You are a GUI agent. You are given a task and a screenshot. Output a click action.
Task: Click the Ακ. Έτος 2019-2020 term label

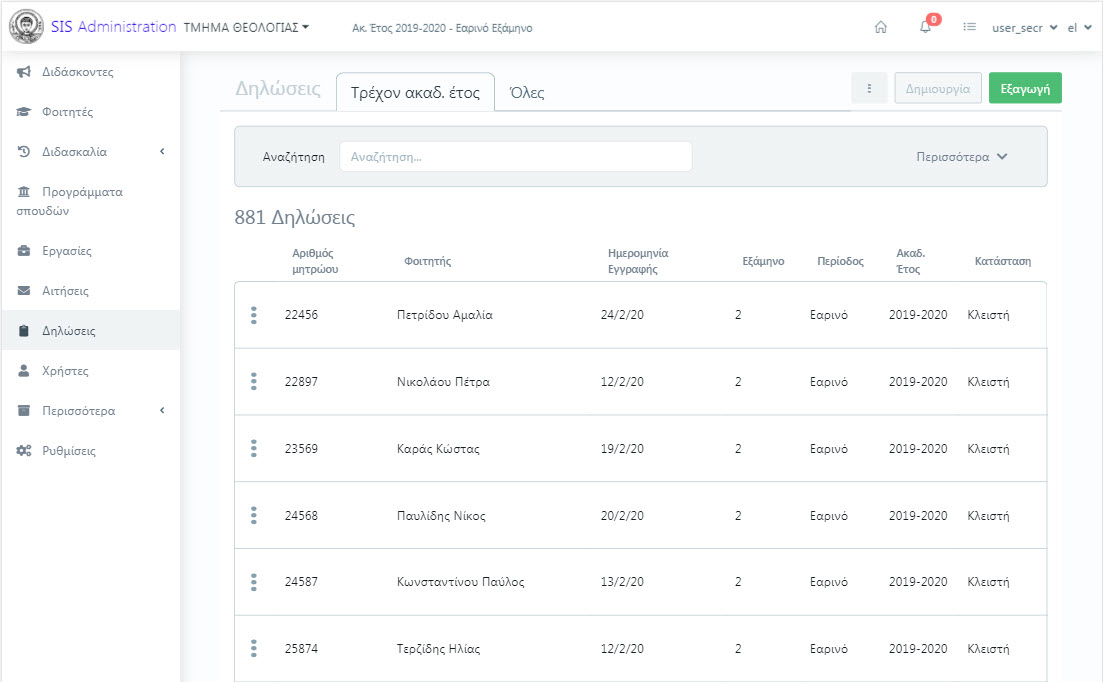point(442,28)
